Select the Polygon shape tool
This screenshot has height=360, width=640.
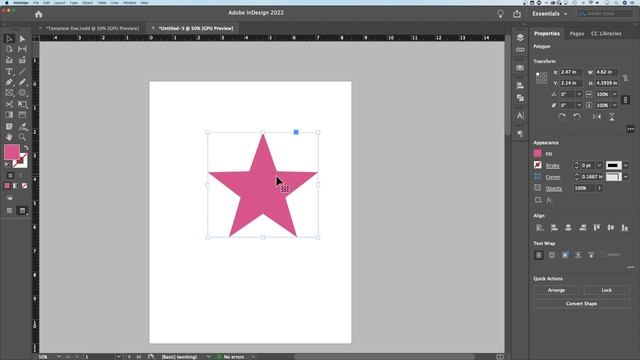[22, 93]
